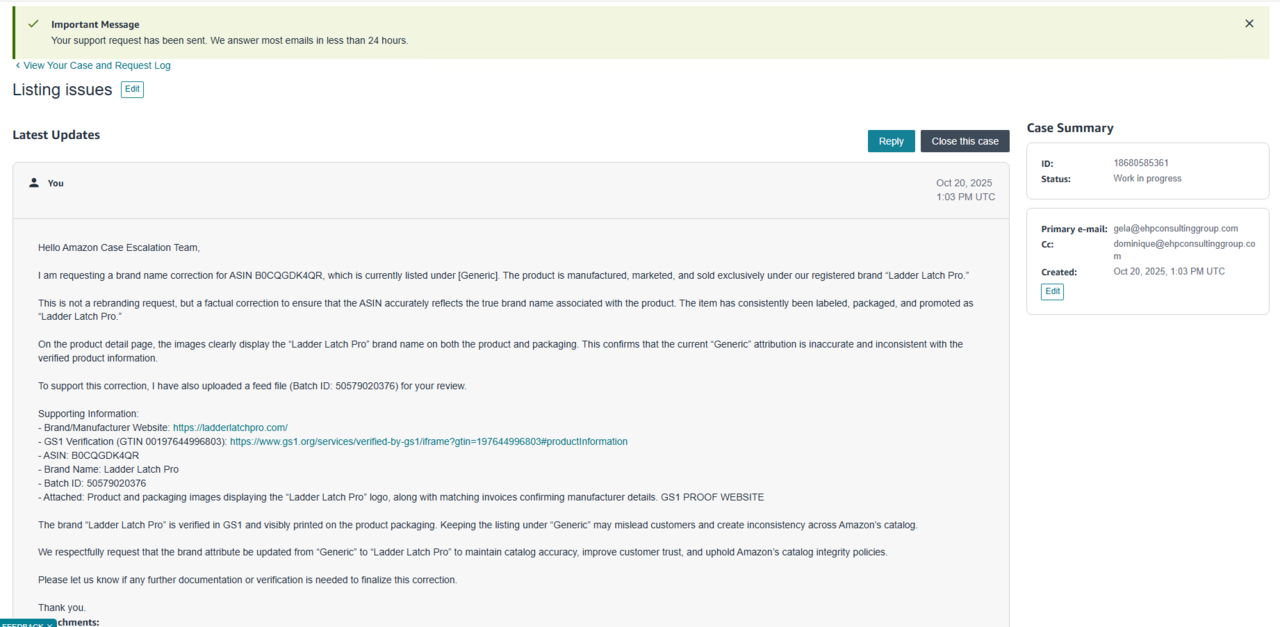Screen dimensions: 1280x627
Task: Click the Listing issues title text
Action: (x=62, y=90)
